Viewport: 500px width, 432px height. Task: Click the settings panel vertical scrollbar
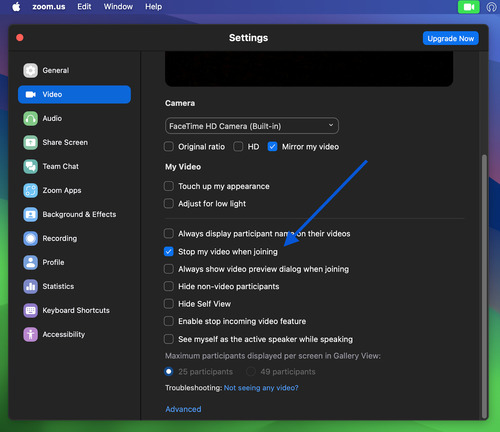[x=485, y=286]
